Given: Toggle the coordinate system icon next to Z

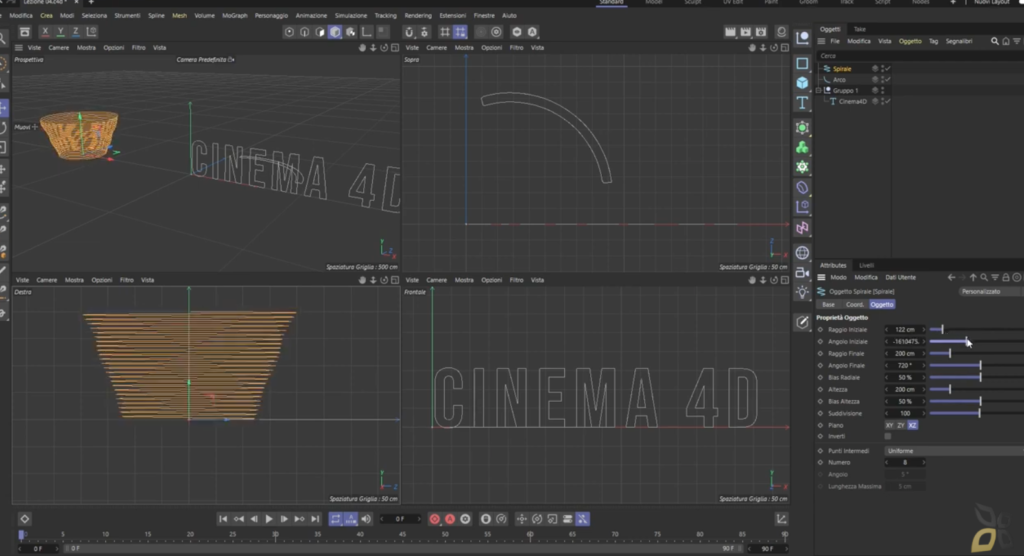Looking at the screenshot, I should coord(91,31).
